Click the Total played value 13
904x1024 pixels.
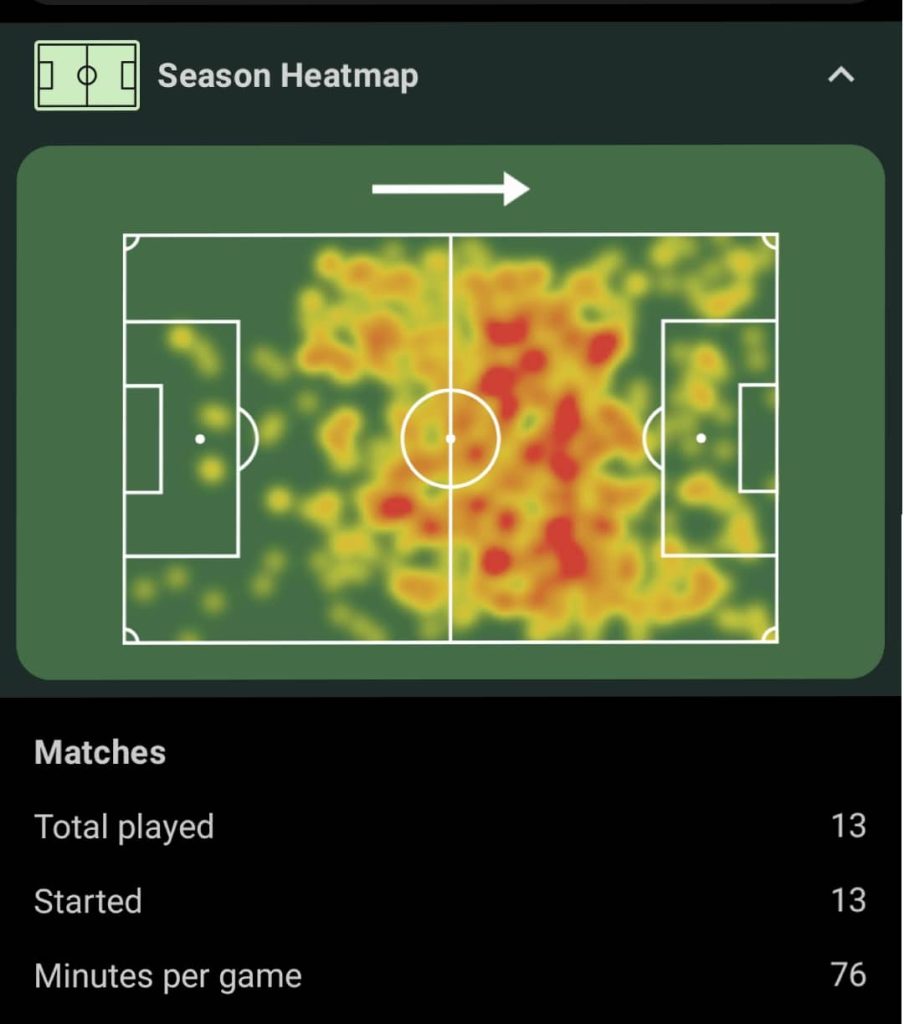(x=848, y=826)
